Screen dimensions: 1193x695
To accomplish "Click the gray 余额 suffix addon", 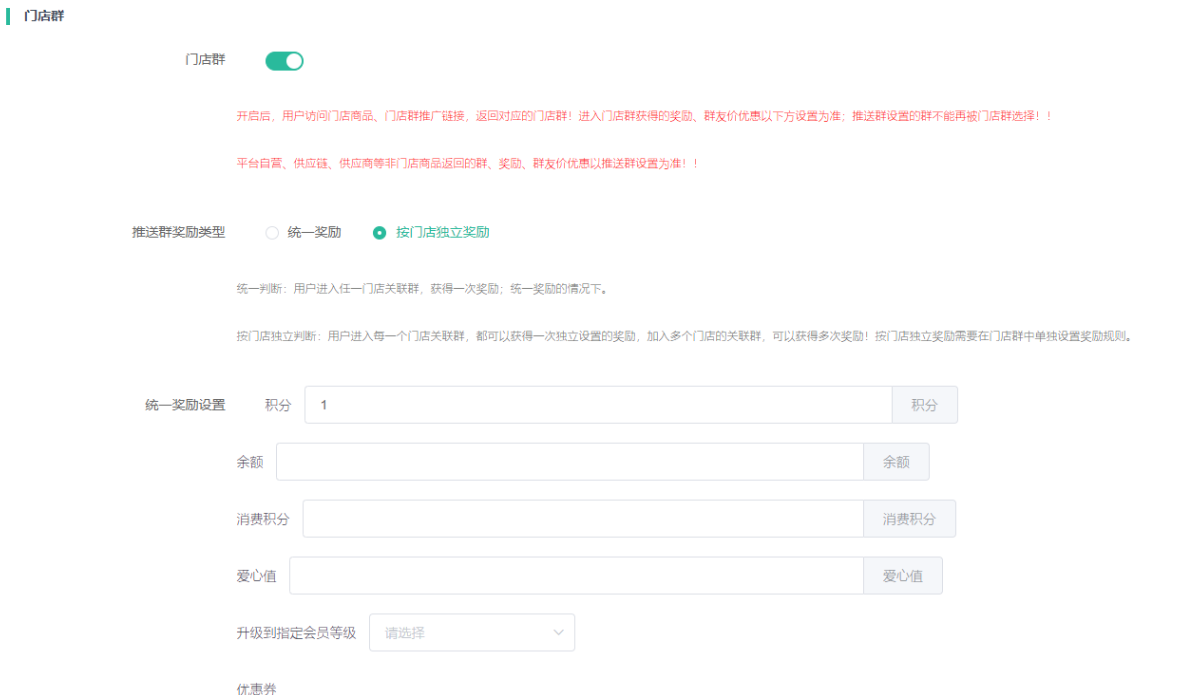I will click(896, 462).
